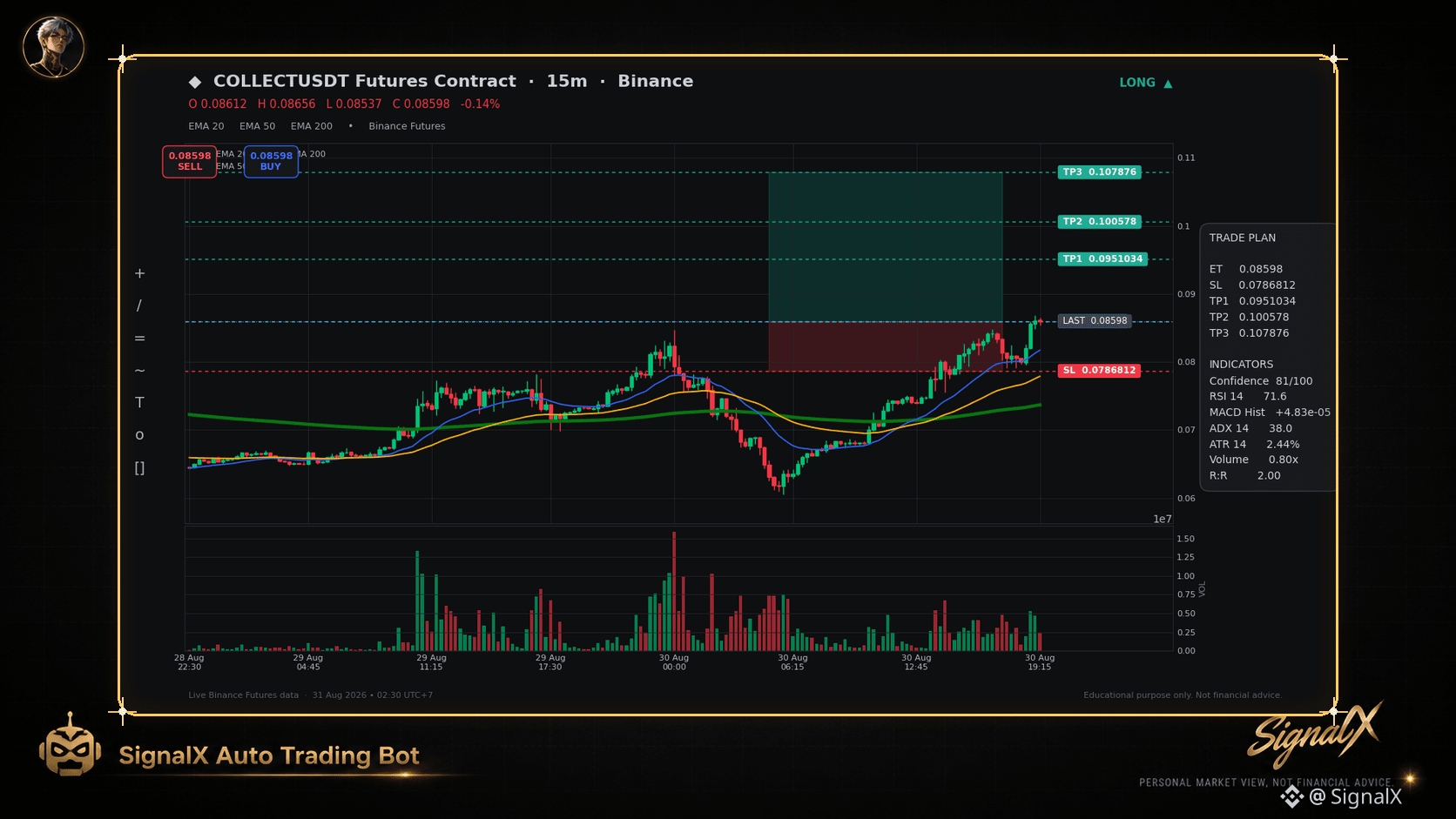Click the ATR 14 2.44% row
Image resolution: width=1456 pixels, height=819 pixels.
click(x=1254, y=445)
